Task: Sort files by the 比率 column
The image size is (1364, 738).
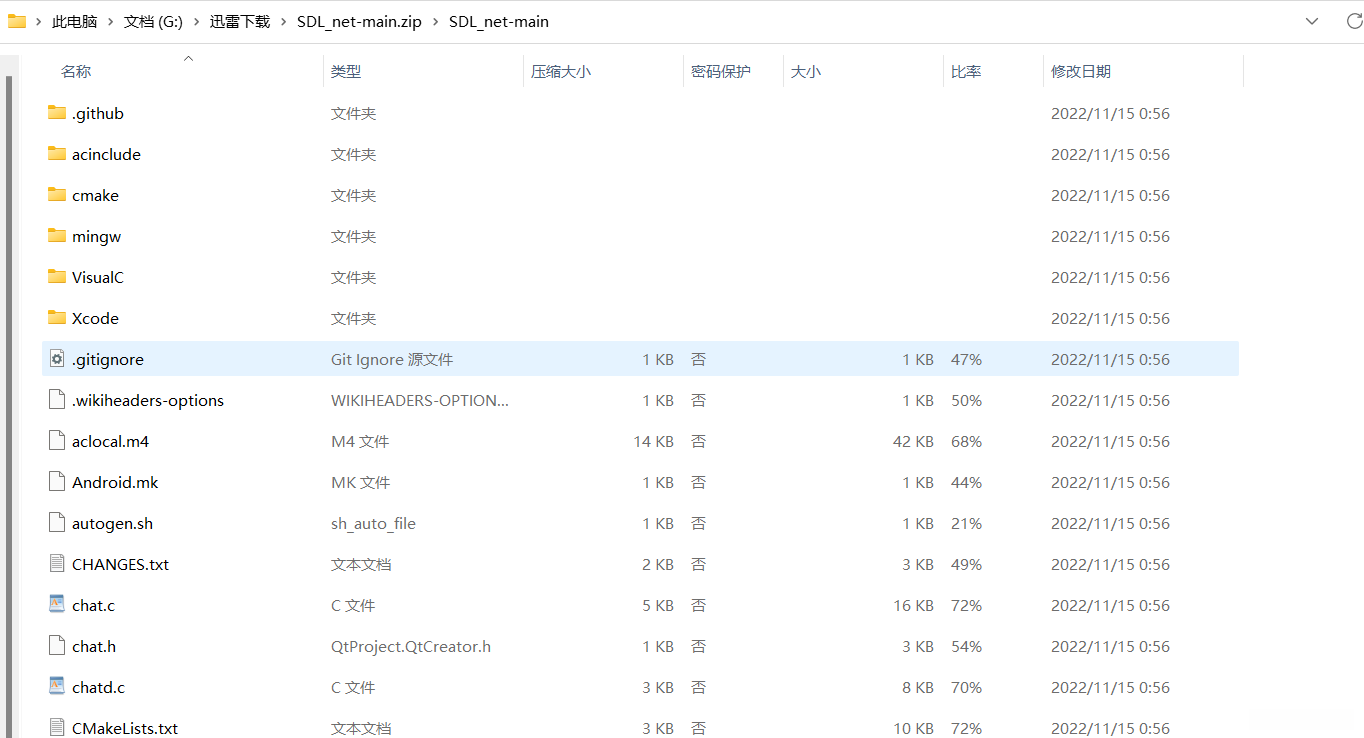Action: 966,71
